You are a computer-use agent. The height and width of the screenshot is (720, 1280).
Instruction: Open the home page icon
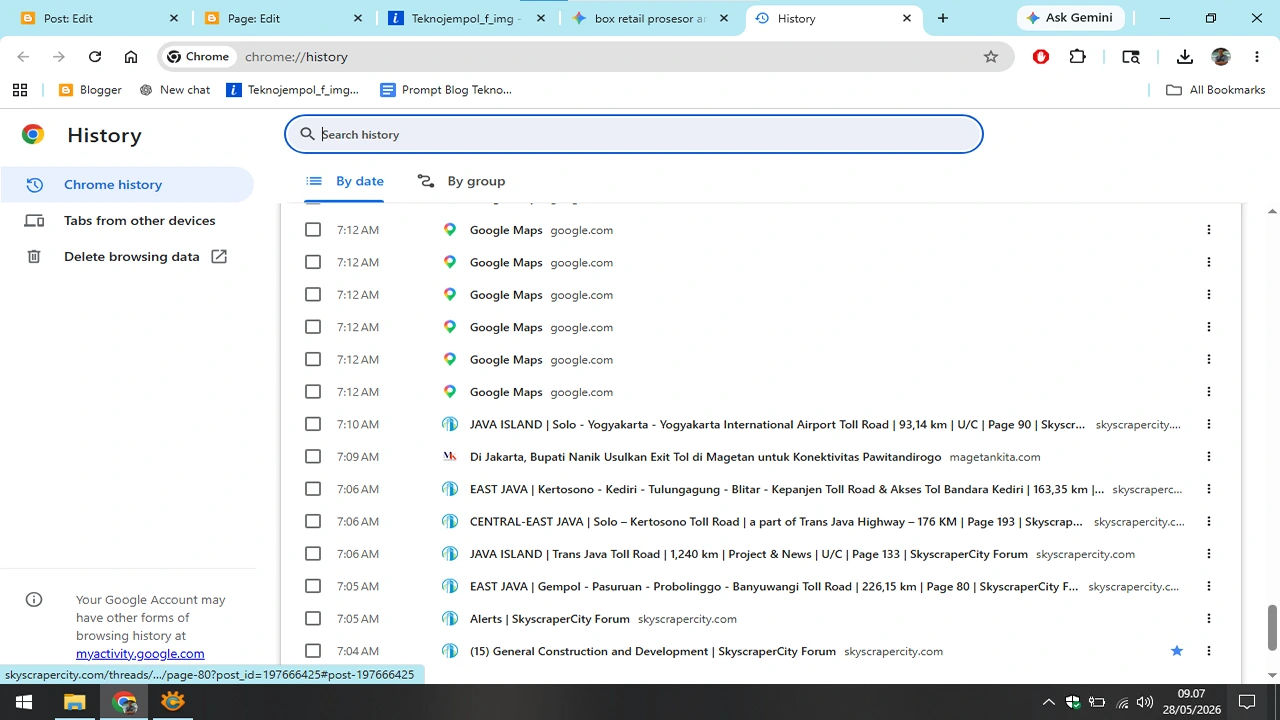click(x=131, y=57)
